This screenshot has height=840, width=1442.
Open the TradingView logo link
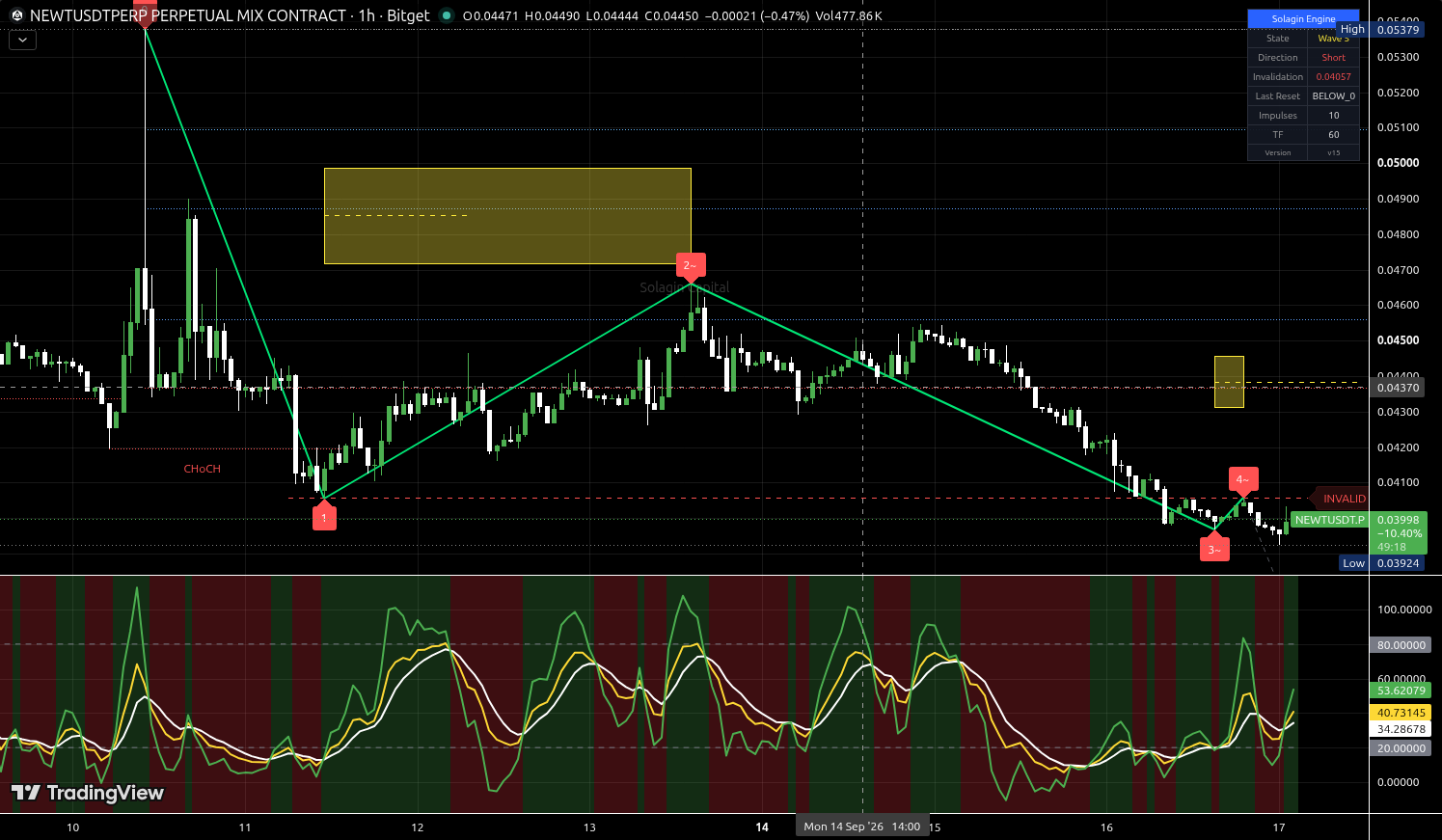tap(88, 793)
